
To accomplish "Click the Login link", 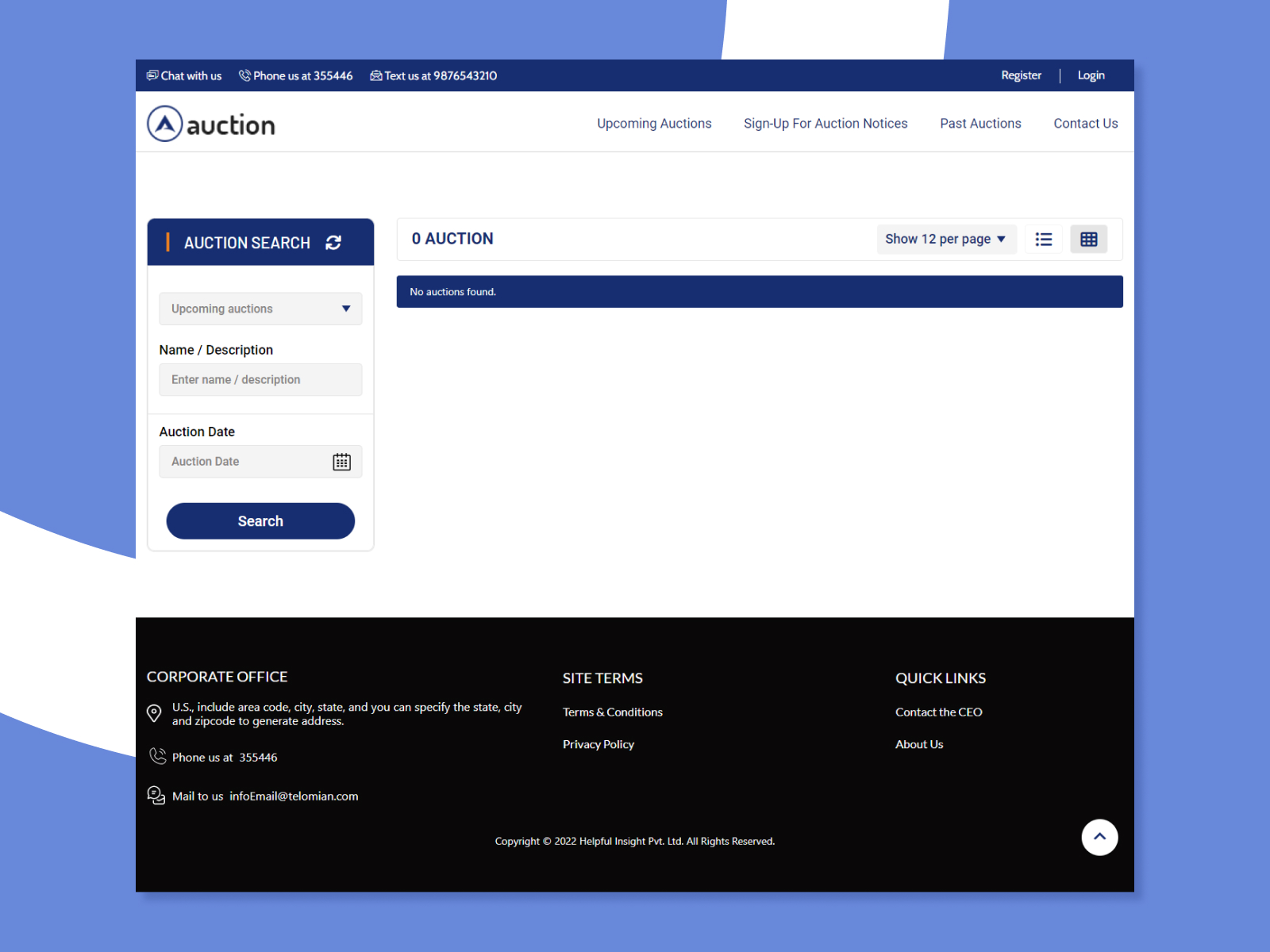I will coord(1091,75).
